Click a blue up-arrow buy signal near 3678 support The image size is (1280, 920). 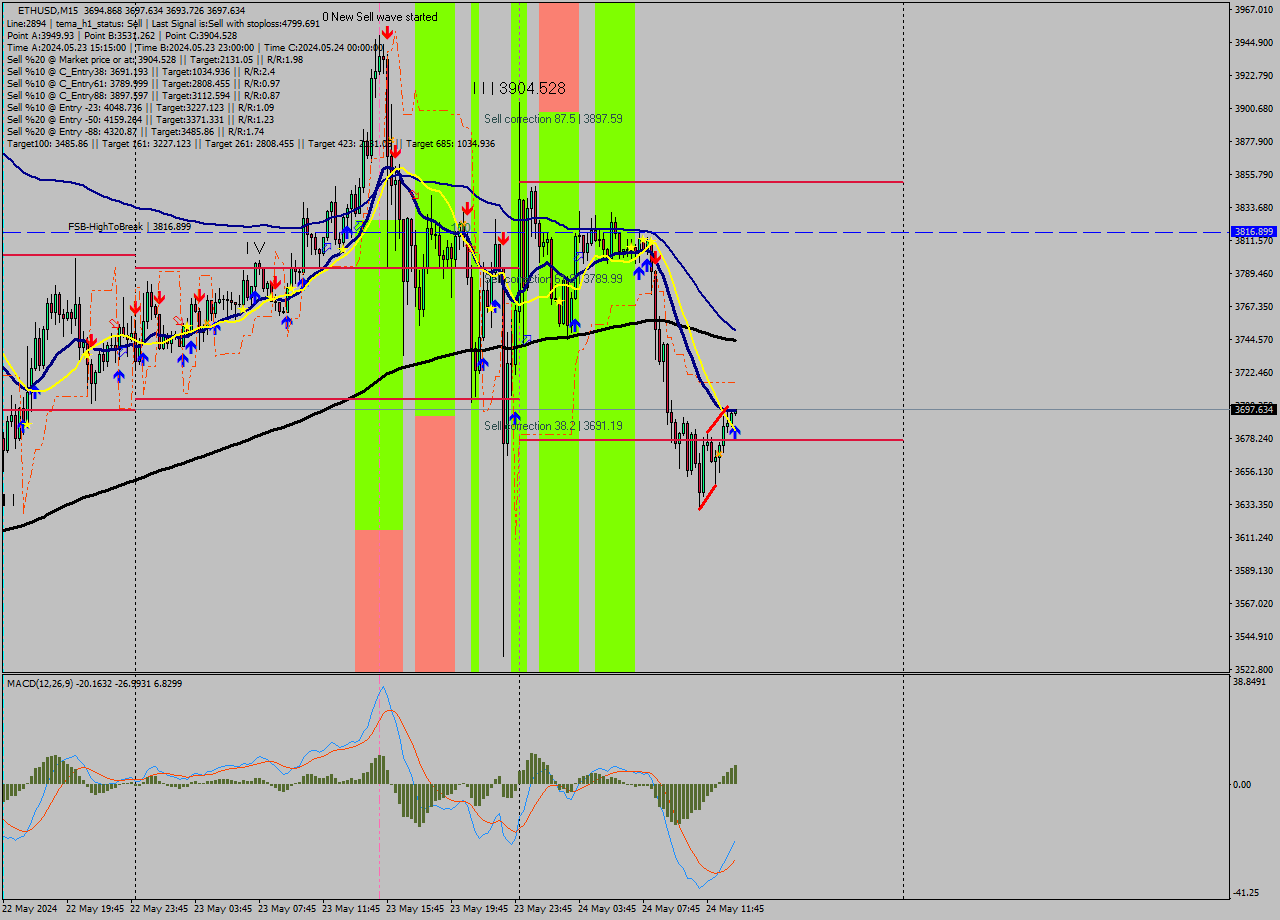(735, 432)
